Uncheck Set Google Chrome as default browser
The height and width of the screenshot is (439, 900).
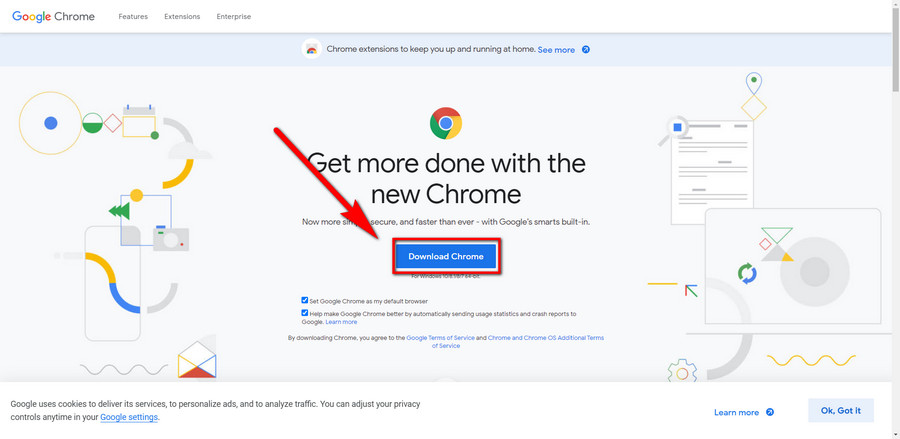pos(305,300)
